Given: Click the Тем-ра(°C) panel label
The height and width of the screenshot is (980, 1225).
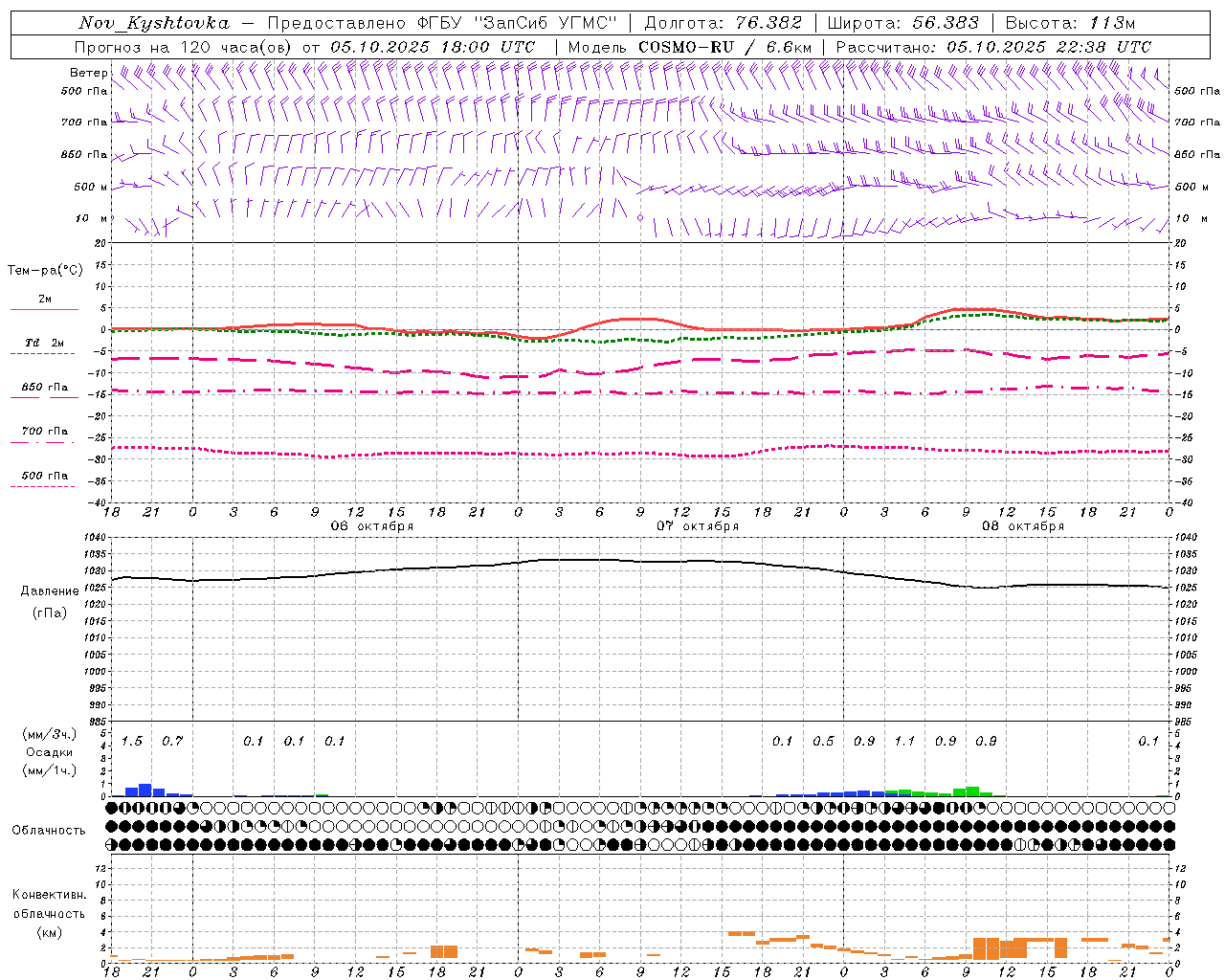Looking at the screenshot, I should click(45, 271).
